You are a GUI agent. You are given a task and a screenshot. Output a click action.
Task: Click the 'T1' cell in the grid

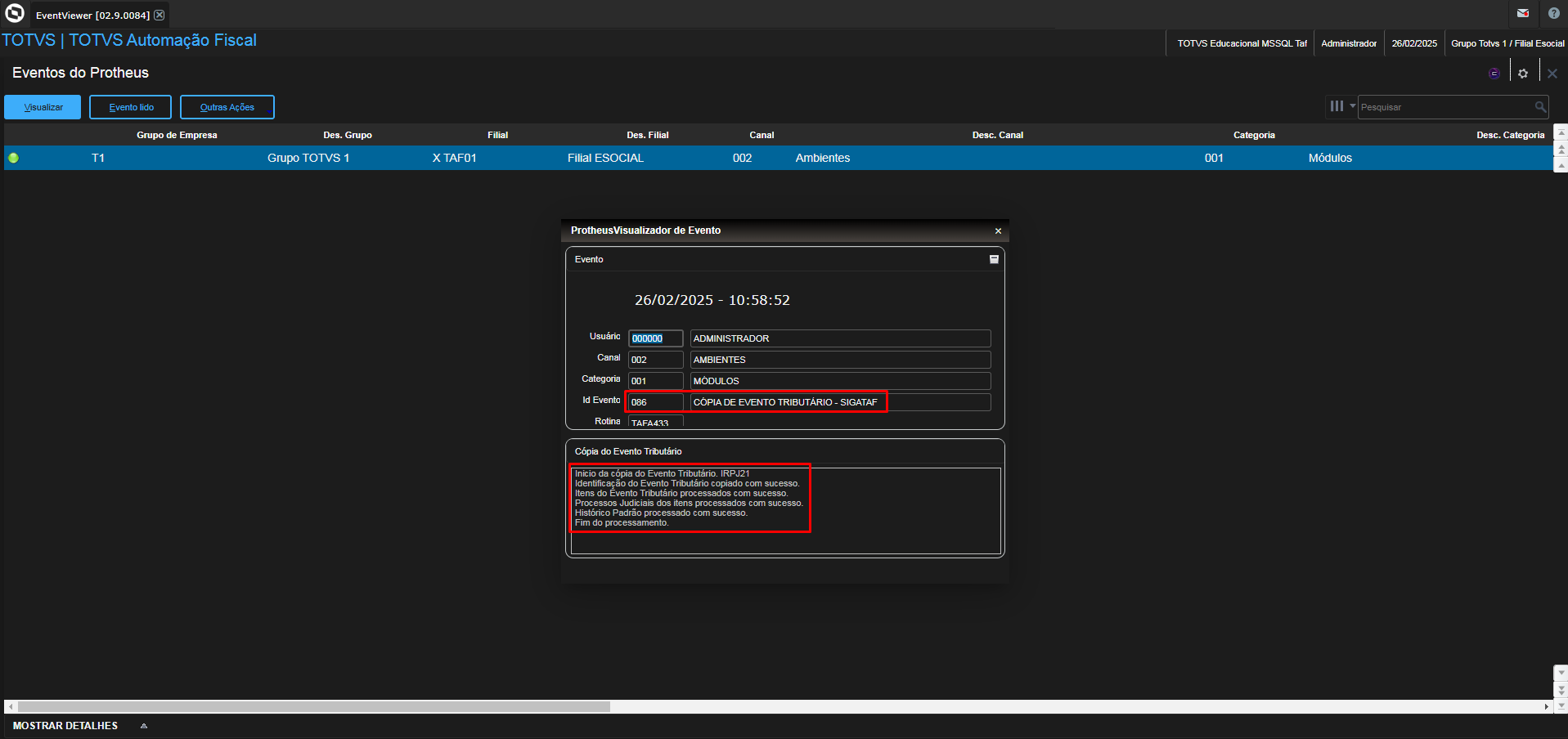click(x=98, y=158)
